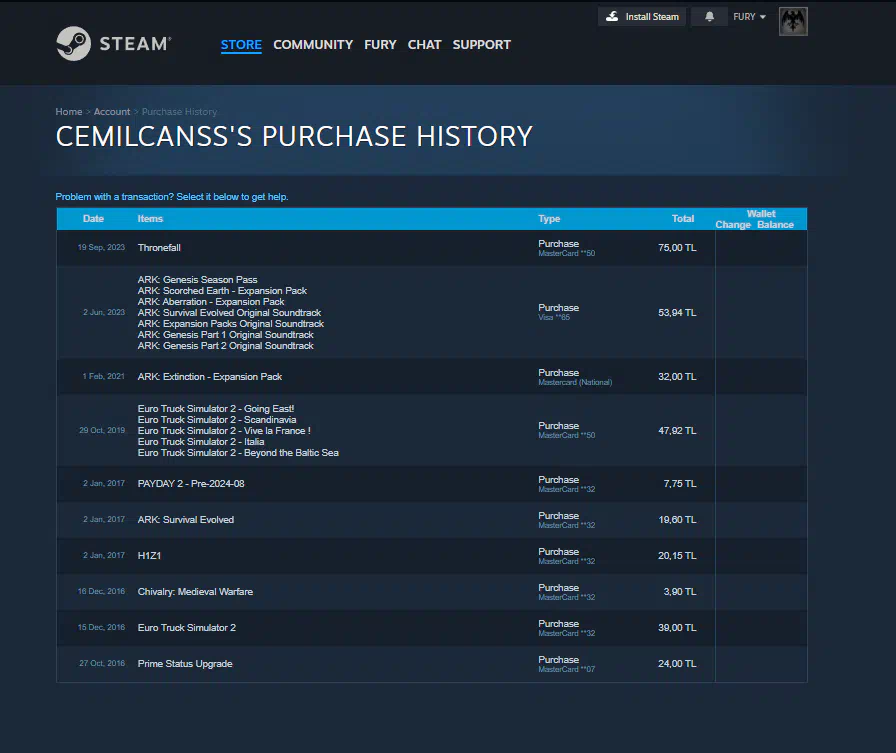Image resolution: width=896 pixels, height=753 pixels.
Task: Open the FURY account dropdown
Action: coord(749,17)
